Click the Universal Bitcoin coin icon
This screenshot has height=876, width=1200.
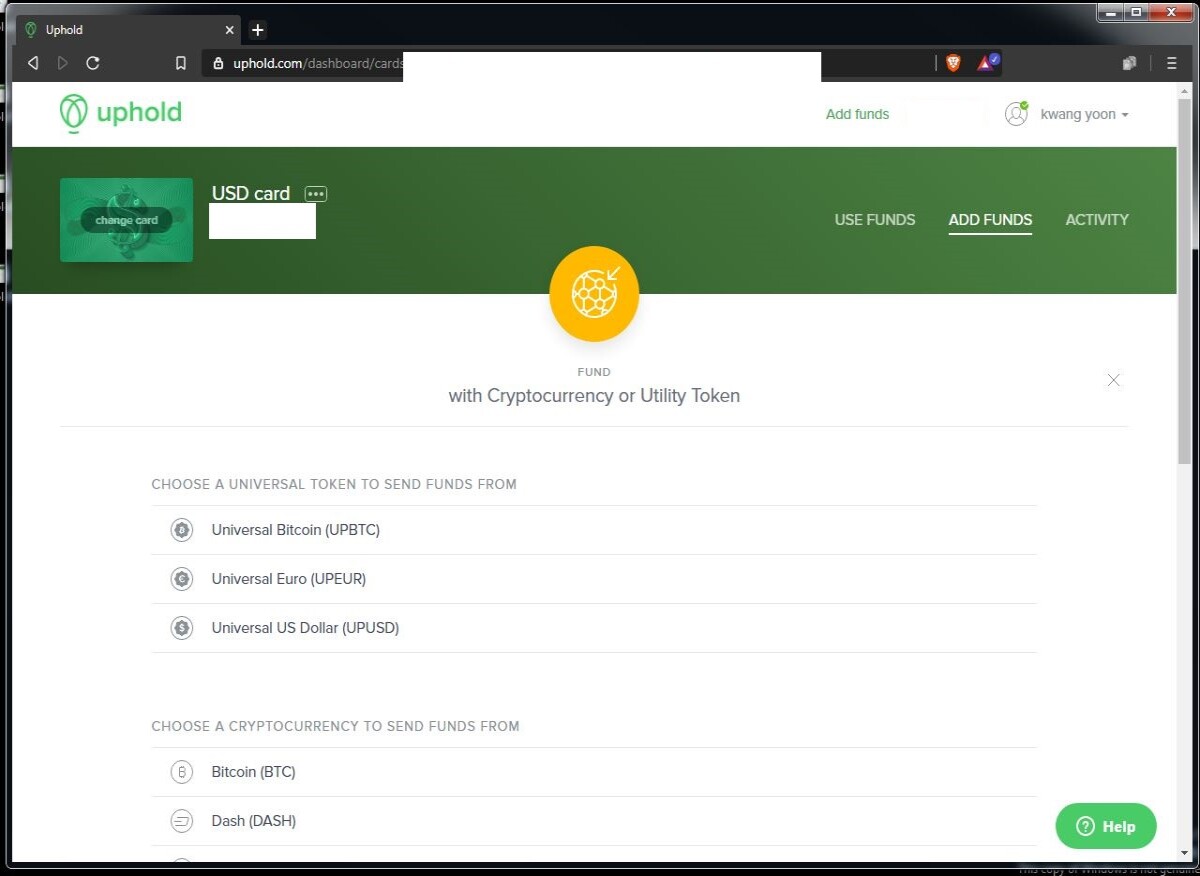tap(181, 530)
